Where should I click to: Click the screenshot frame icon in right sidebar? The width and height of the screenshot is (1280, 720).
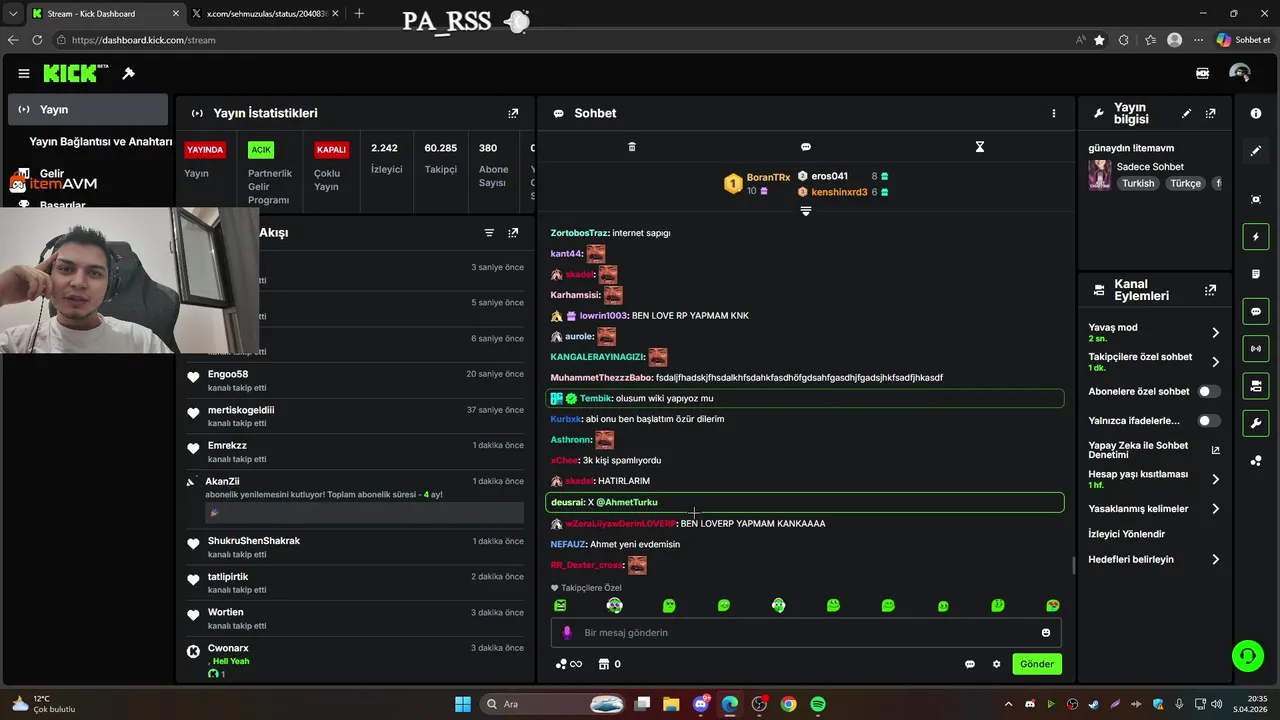(x=1256, y=199)
